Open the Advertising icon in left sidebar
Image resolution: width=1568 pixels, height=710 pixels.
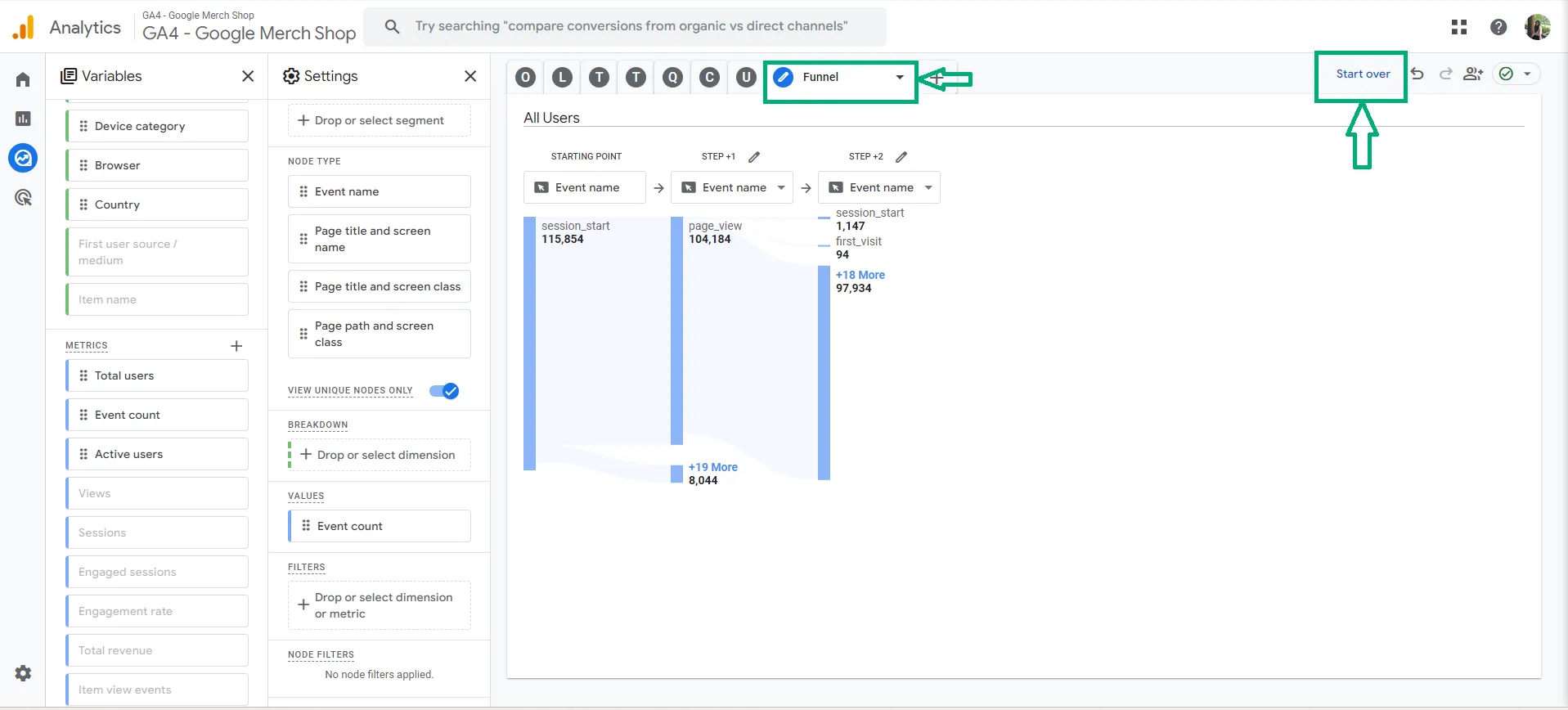coord(23,197)
